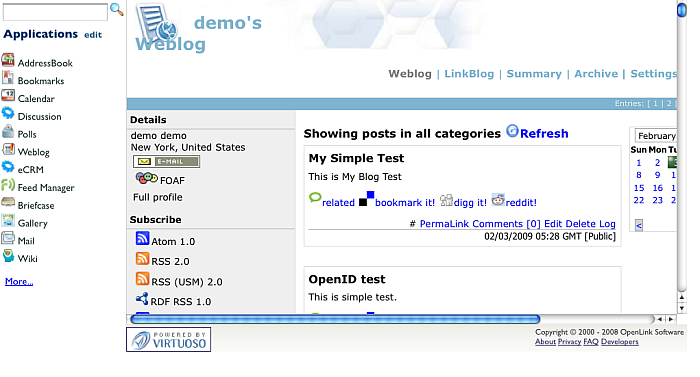
Task: Click the horizontal scrollbar thumb
Action: tap(335, 319)
